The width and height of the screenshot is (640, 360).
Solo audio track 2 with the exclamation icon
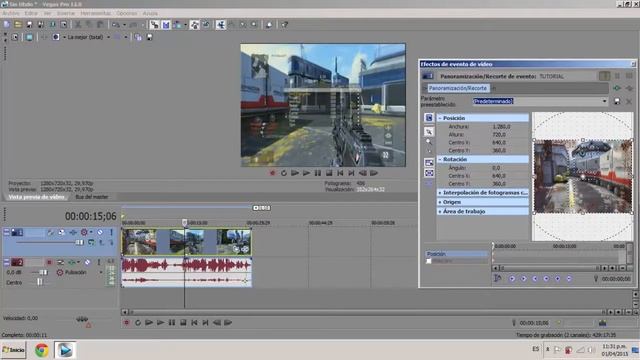pos(98,262)
